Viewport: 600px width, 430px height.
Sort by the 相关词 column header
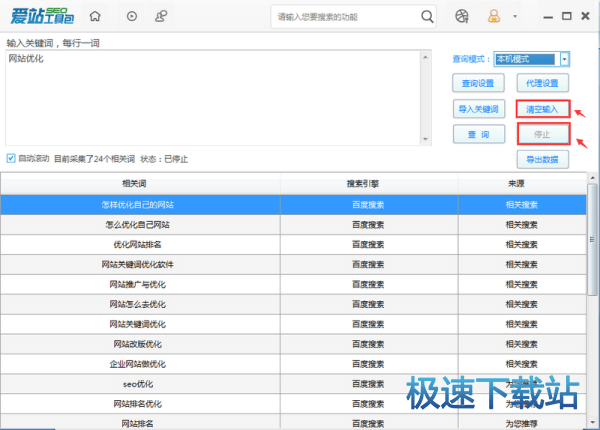click(x=135, y=184)
